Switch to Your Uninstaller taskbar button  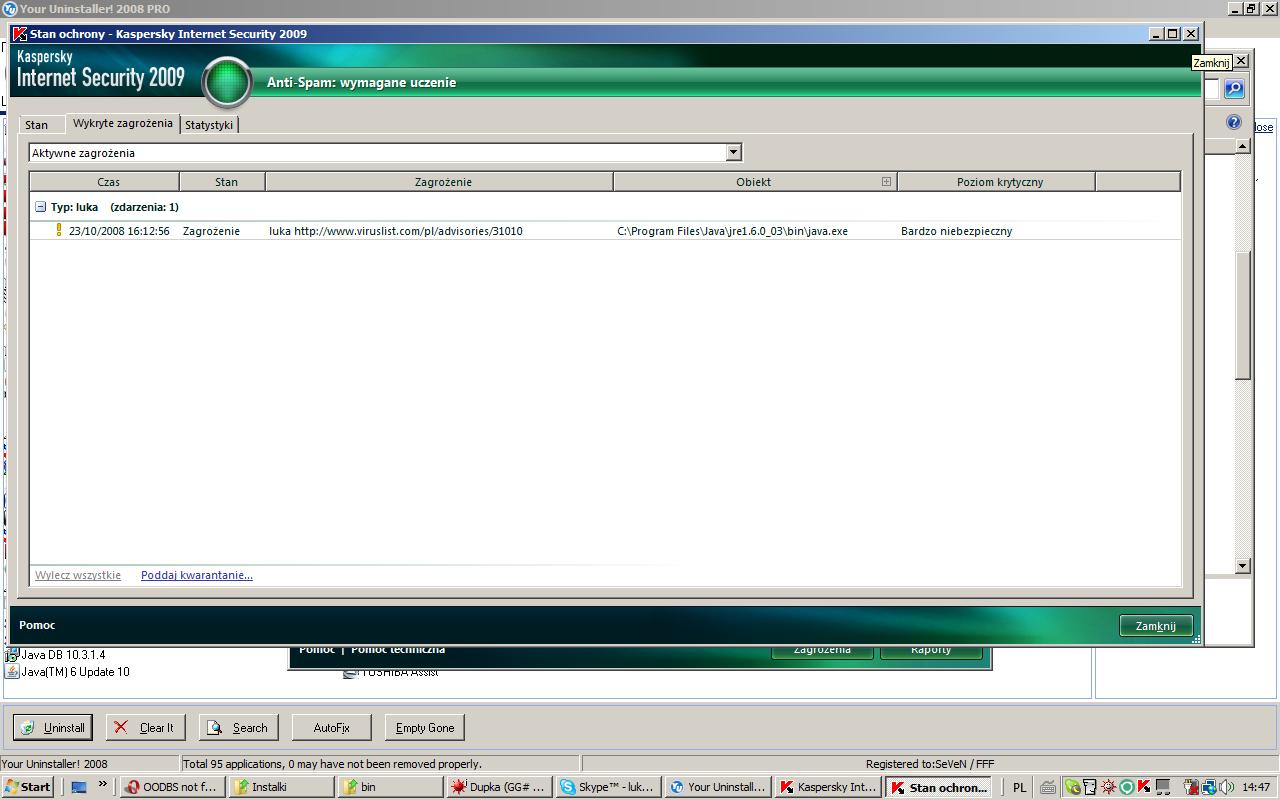[718, 787]
